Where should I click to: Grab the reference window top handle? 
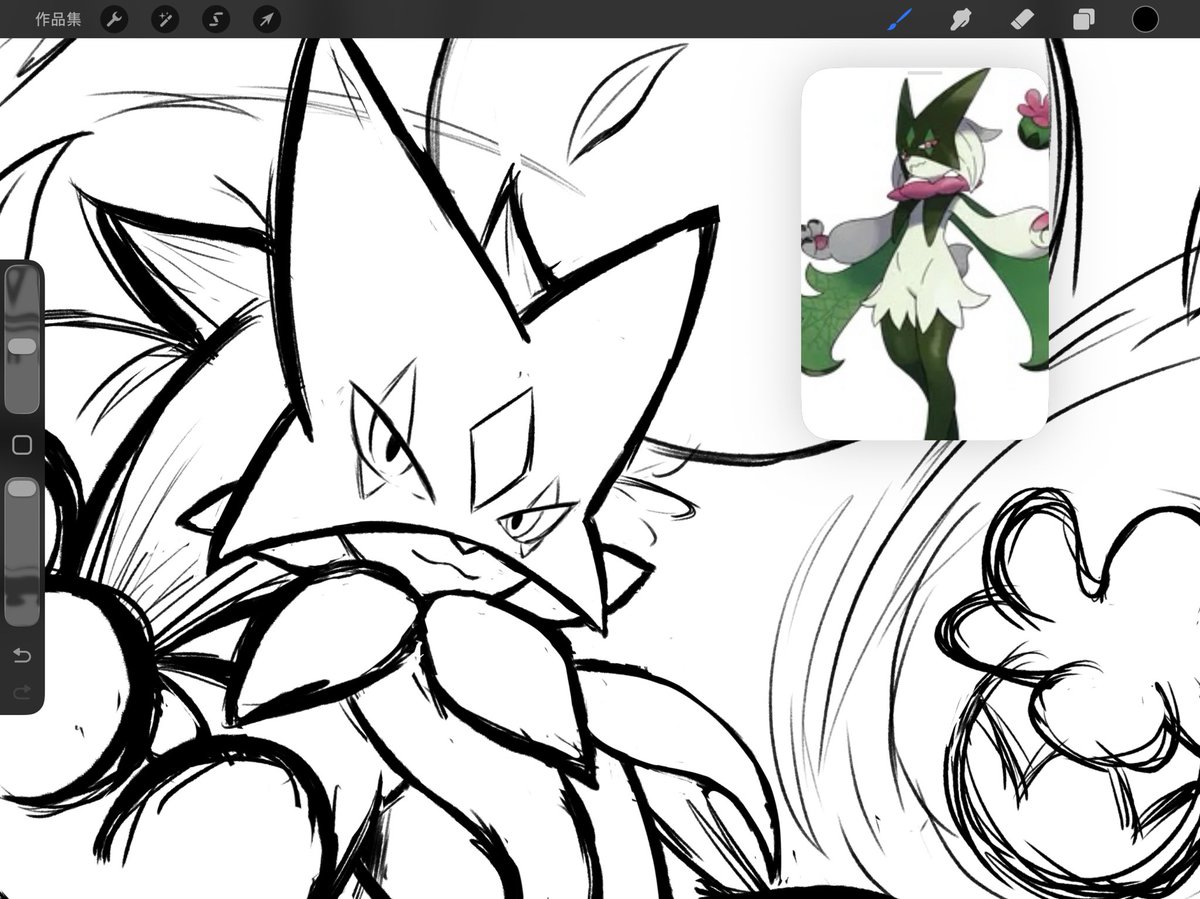[925, 73]
